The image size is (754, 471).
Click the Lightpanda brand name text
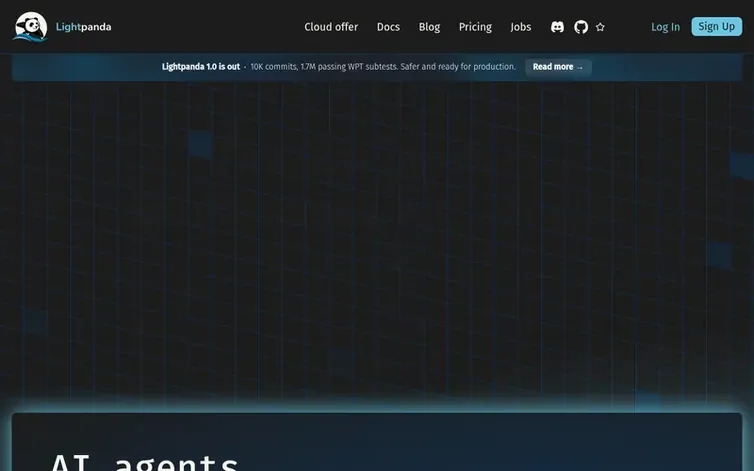click(83, 27)
